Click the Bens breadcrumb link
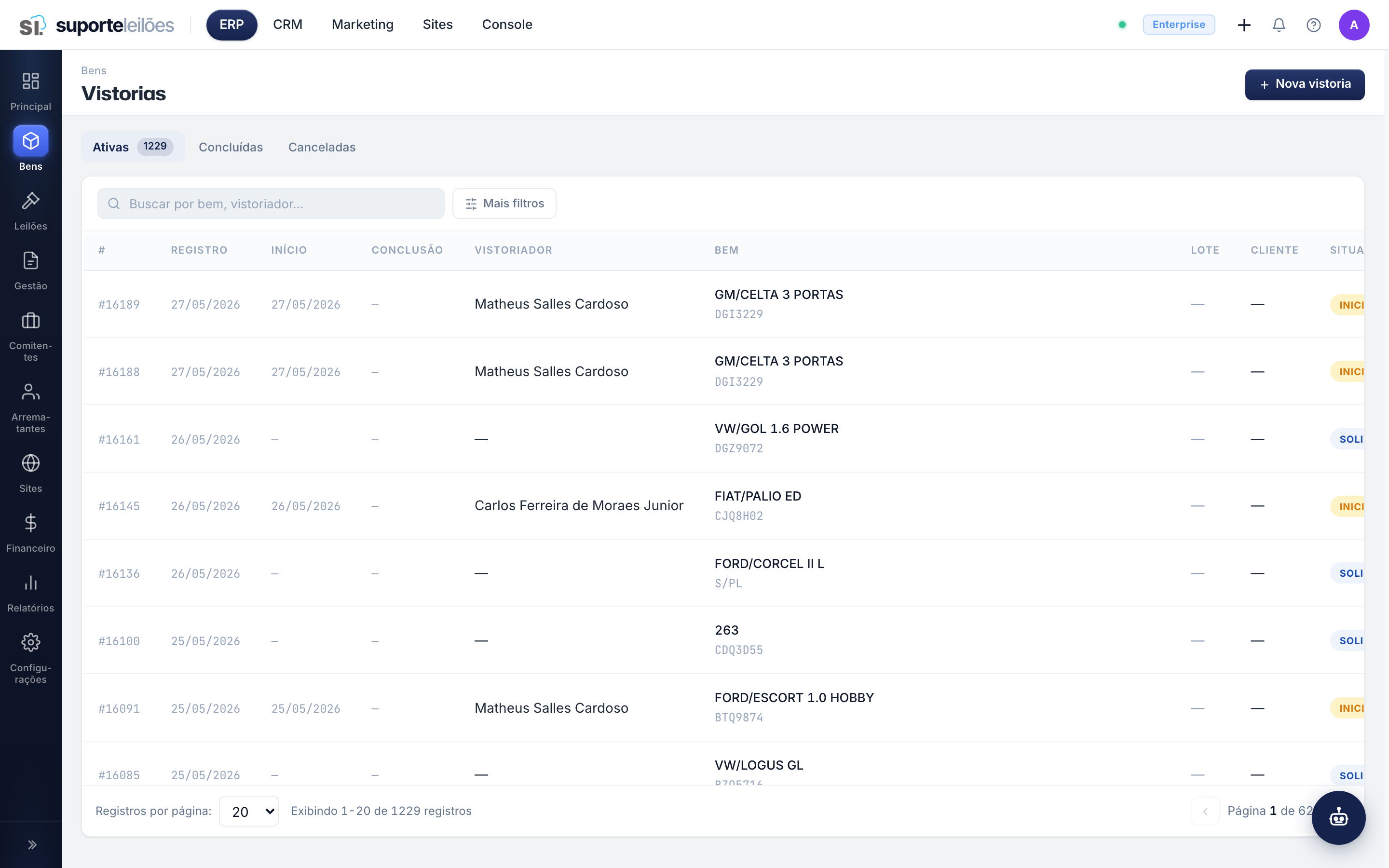 pos(94,70)
